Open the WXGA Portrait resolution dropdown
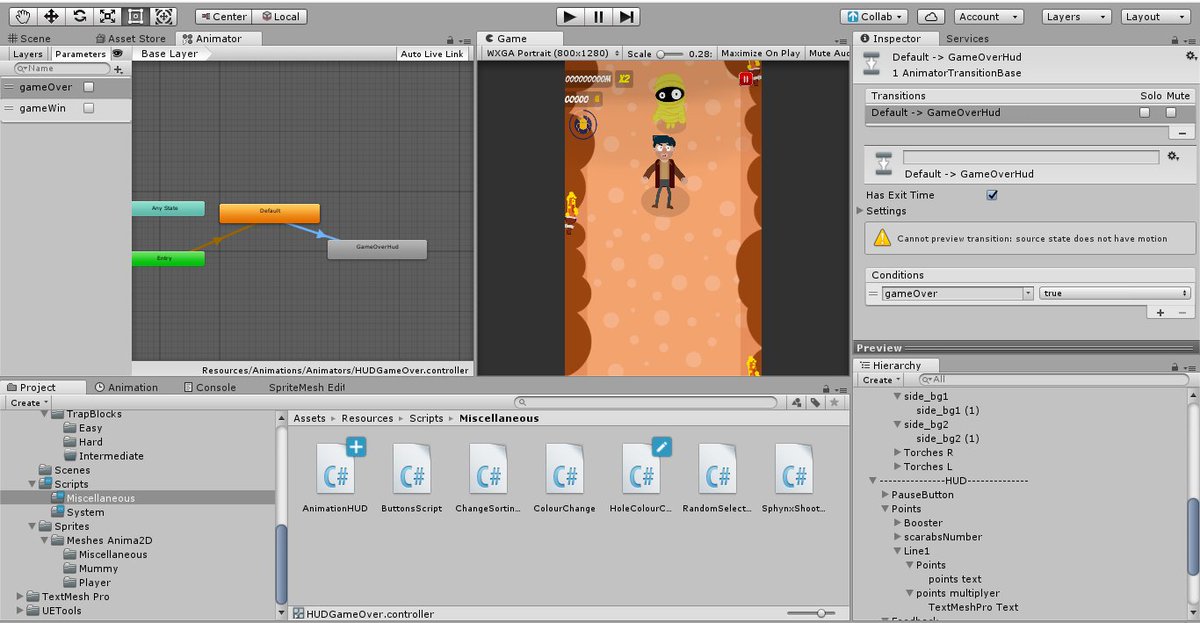1200x623 pixels. [552, 54]
